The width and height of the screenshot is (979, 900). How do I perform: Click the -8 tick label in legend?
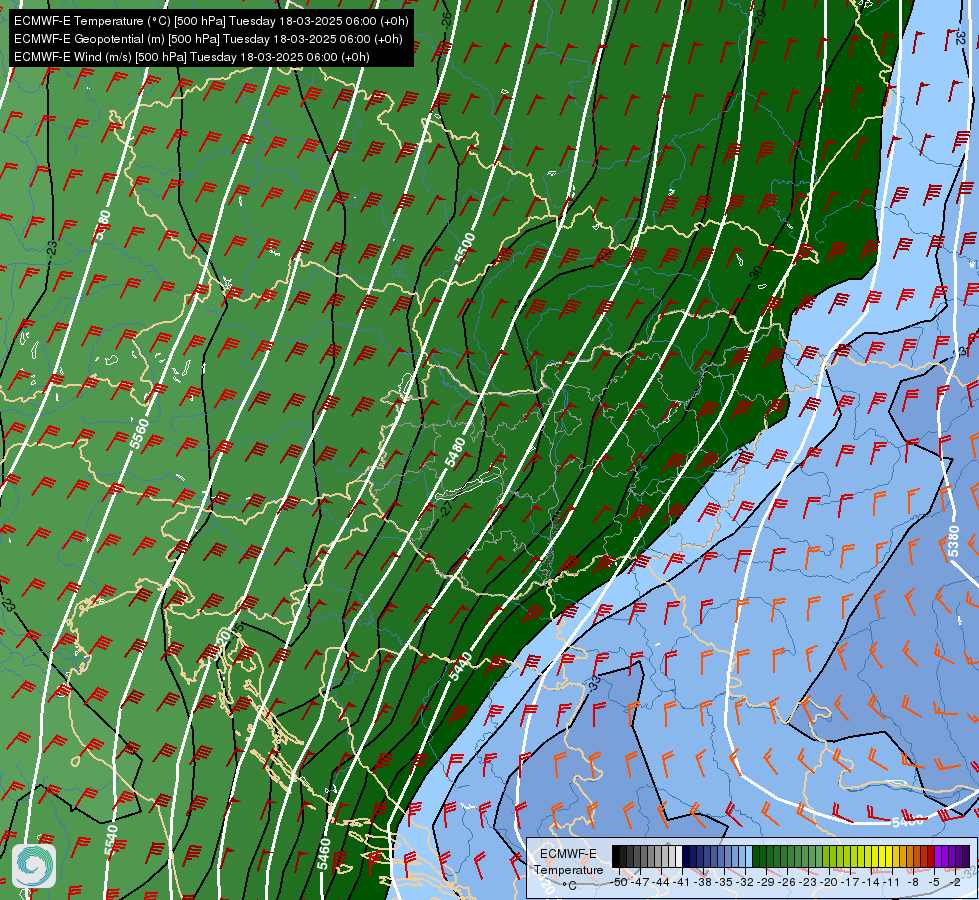click(913, 882)
